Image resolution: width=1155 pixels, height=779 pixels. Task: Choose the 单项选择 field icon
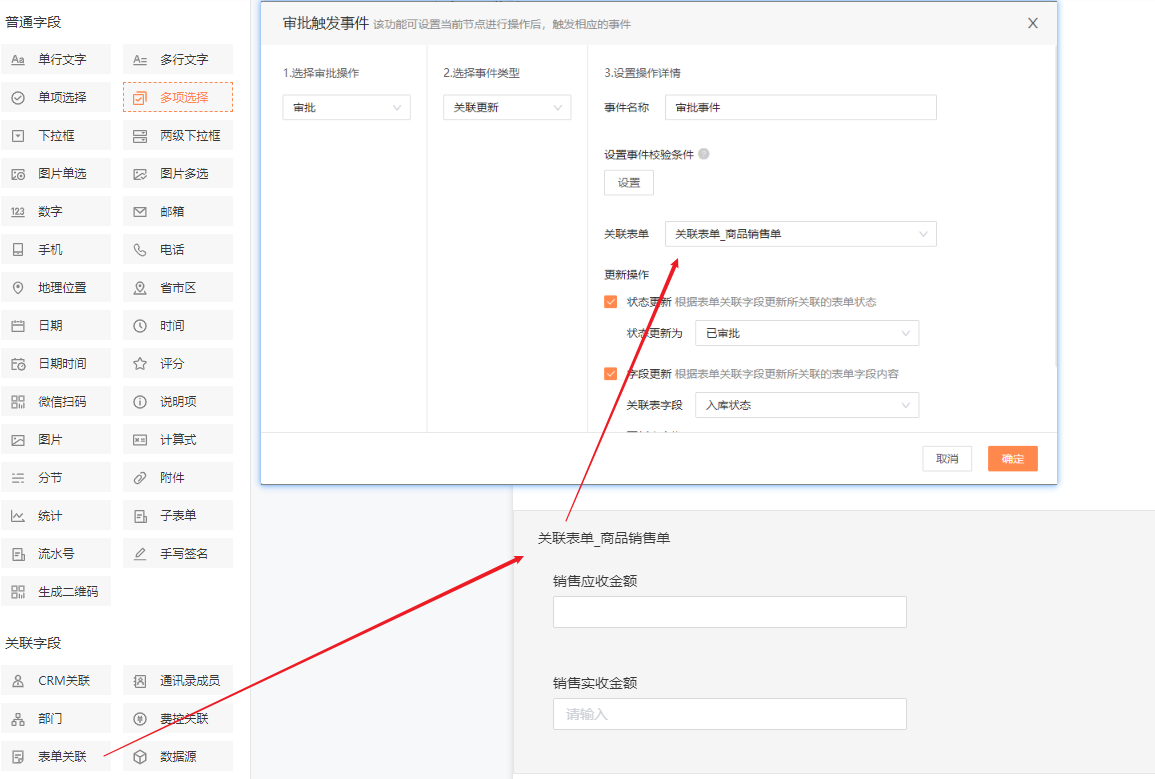pos(18,98)
